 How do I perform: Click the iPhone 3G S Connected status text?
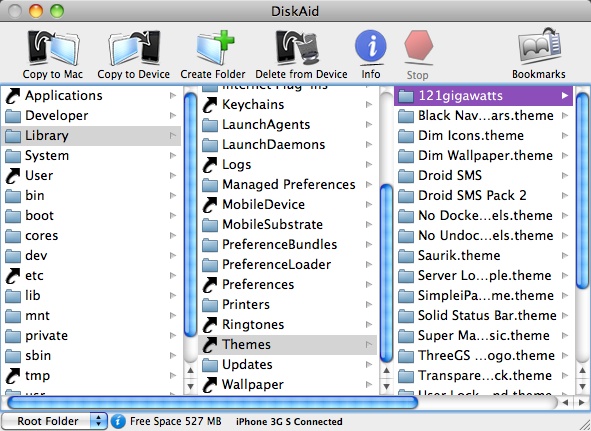tap(289, 422)
